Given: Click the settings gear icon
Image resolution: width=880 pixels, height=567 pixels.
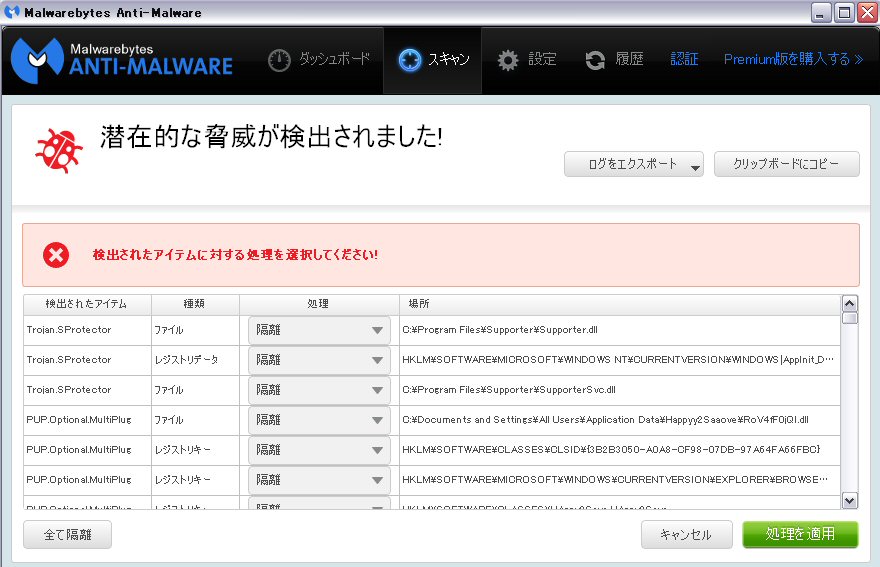Looking at the screenshot, I should (x=508, y=60).
